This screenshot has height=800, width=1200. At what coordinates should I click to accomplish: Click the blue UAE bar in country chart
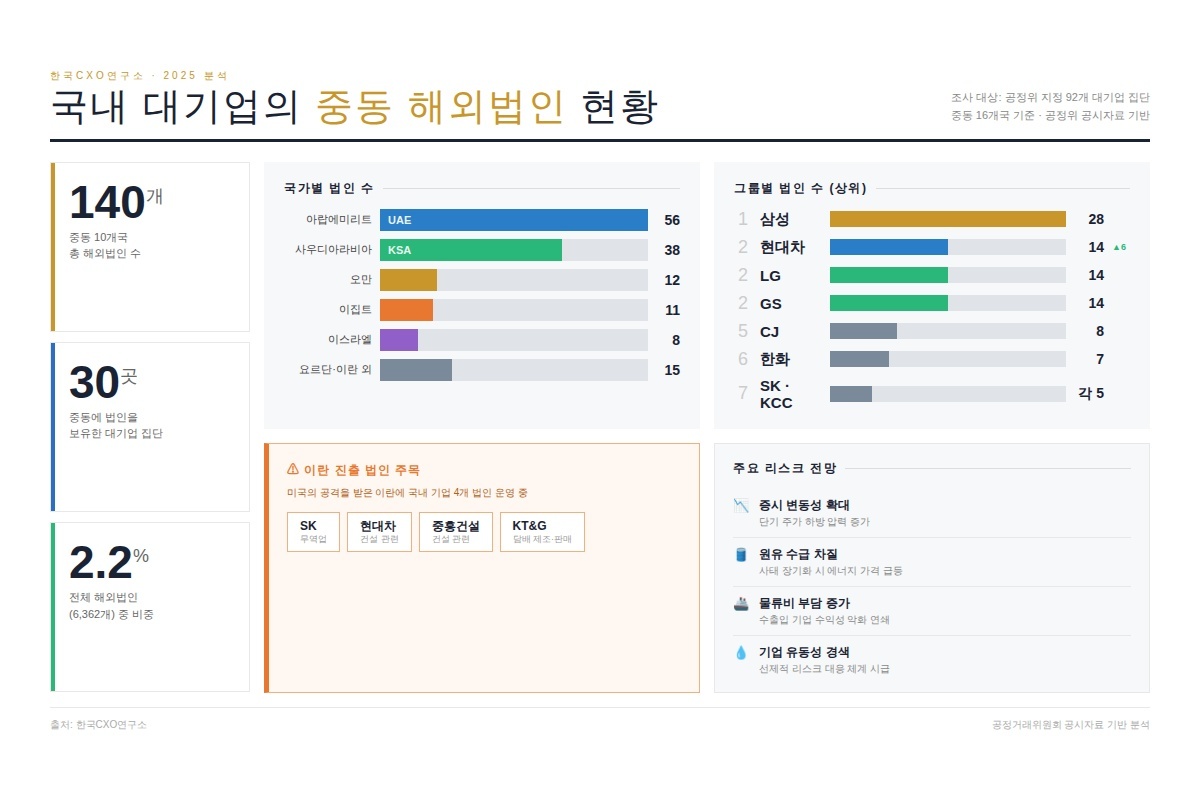pyautogui.click(x=514, y=220)
